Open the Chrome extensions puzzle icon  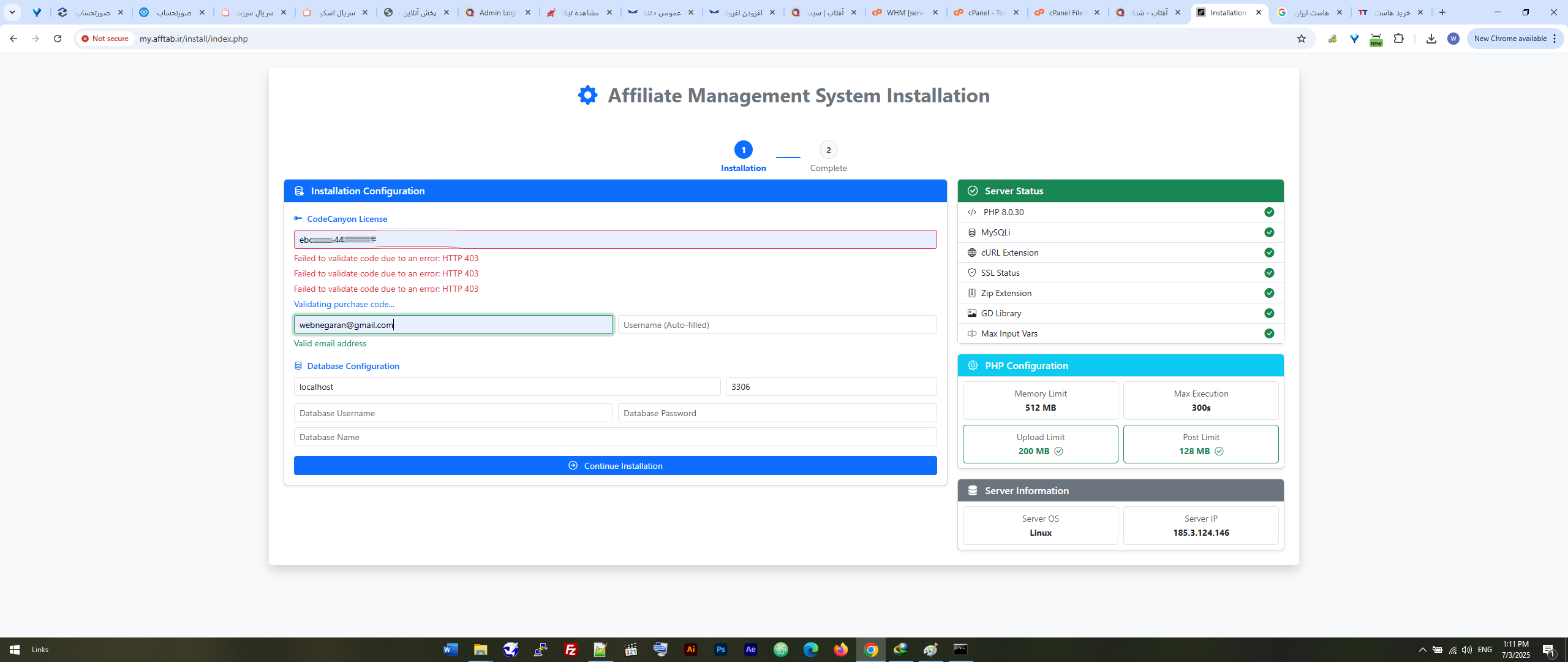1398,39
